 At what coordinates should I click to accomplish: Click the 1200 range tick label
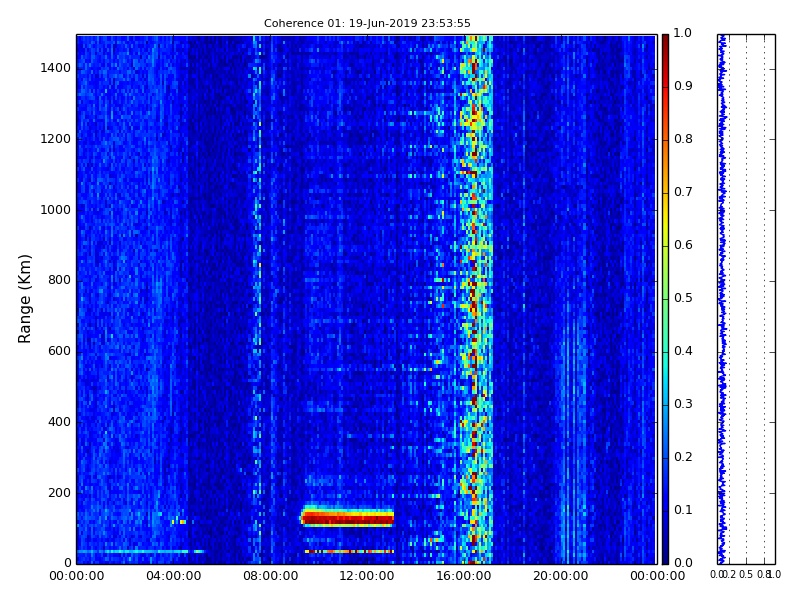coord(56,139)
